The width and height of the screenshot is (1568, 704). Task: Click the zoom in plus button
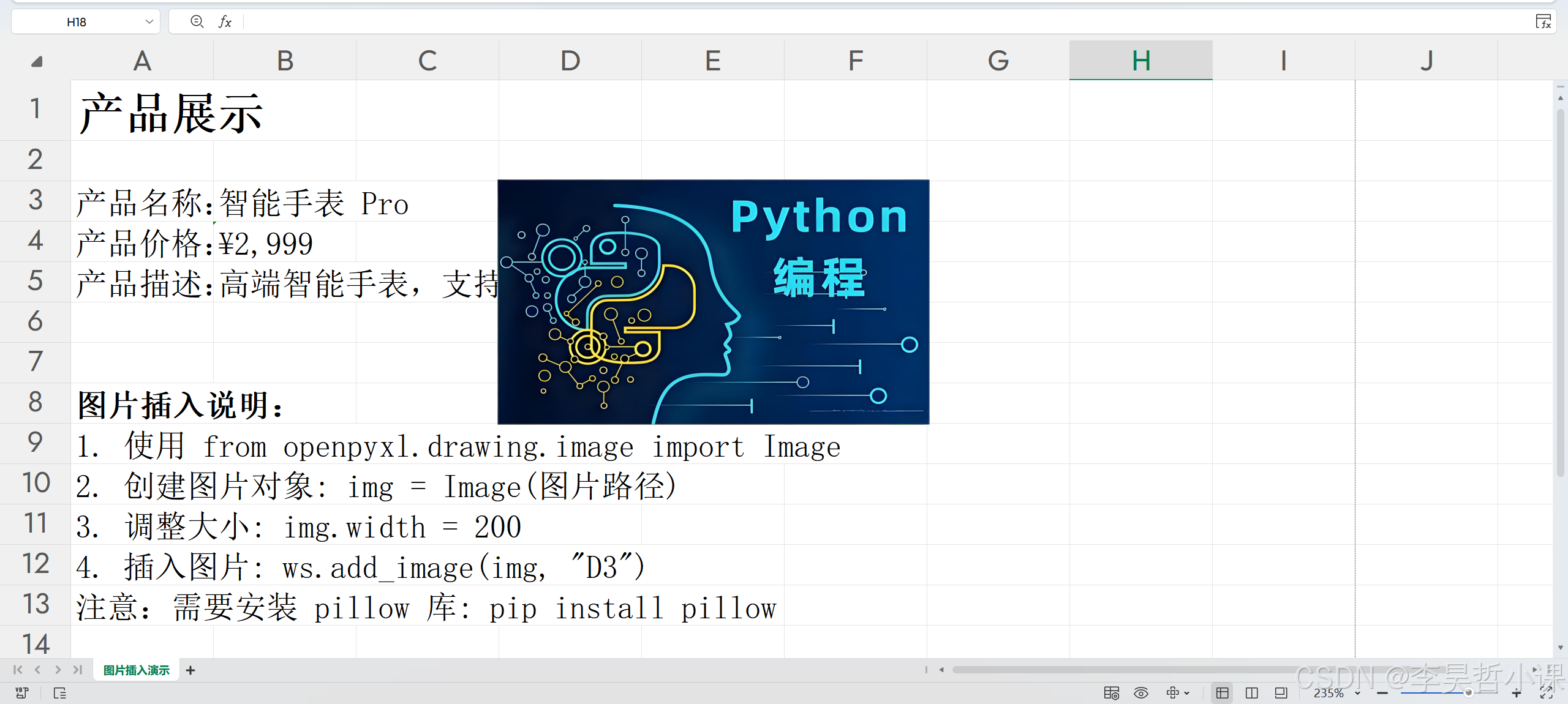click(1517, 693)
